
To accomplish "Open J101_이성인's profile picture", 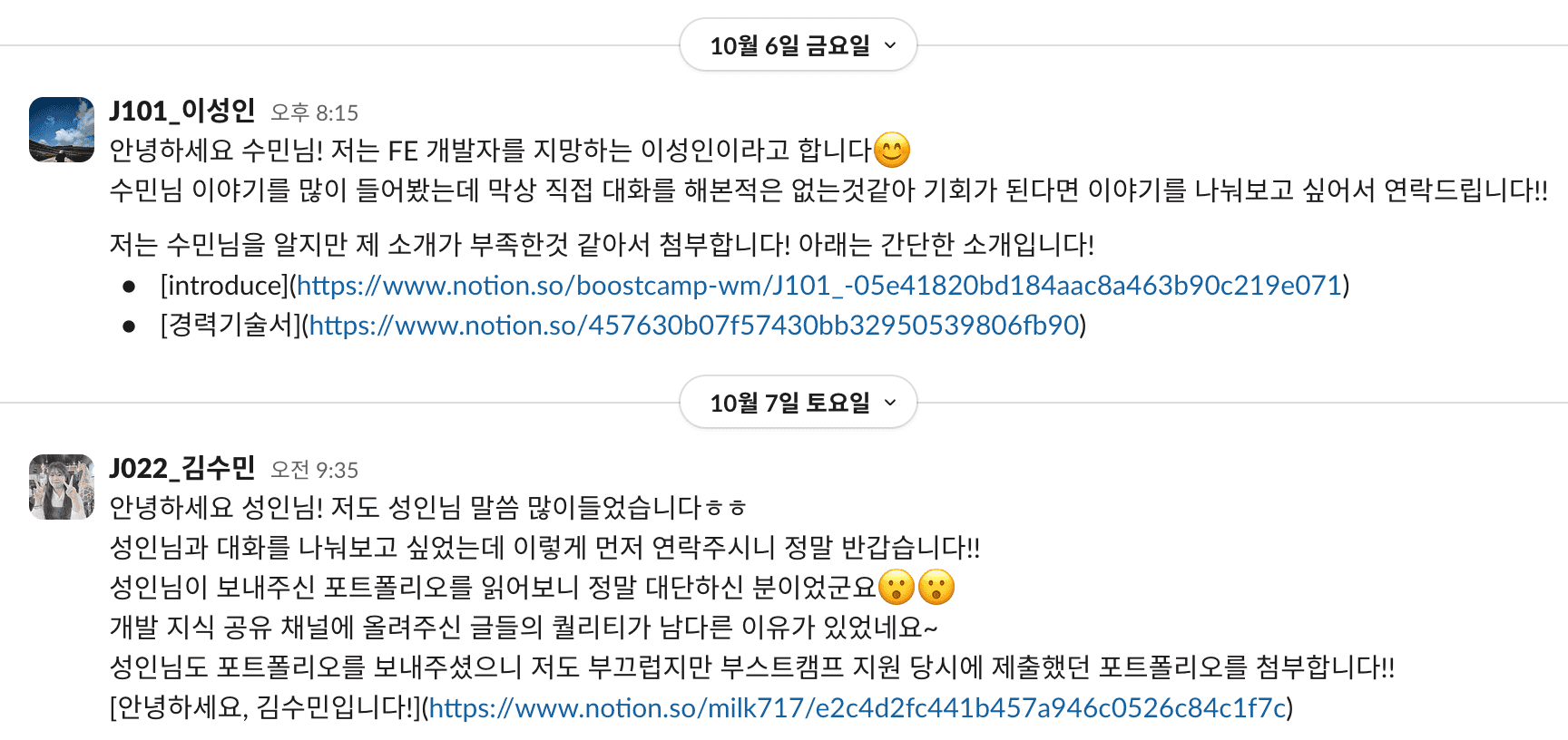I will pos(62,130).
